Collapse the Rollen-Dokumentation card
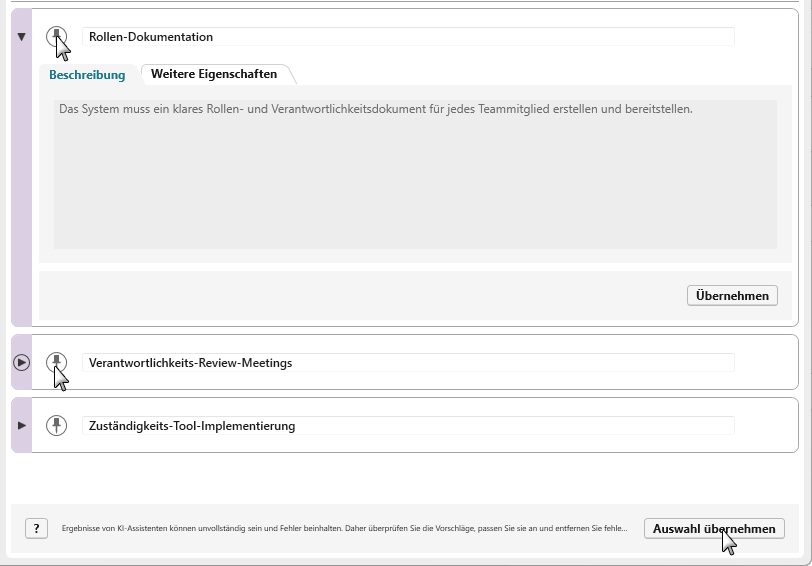812x566 pixels. click(21, 37)
